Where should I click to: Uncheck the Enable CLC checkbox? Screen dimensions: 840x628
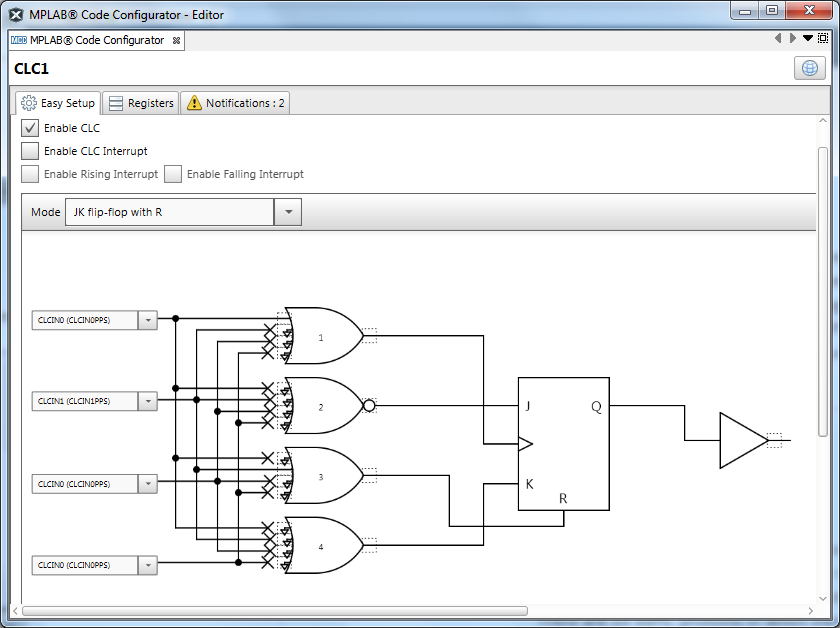click(30, 128)
